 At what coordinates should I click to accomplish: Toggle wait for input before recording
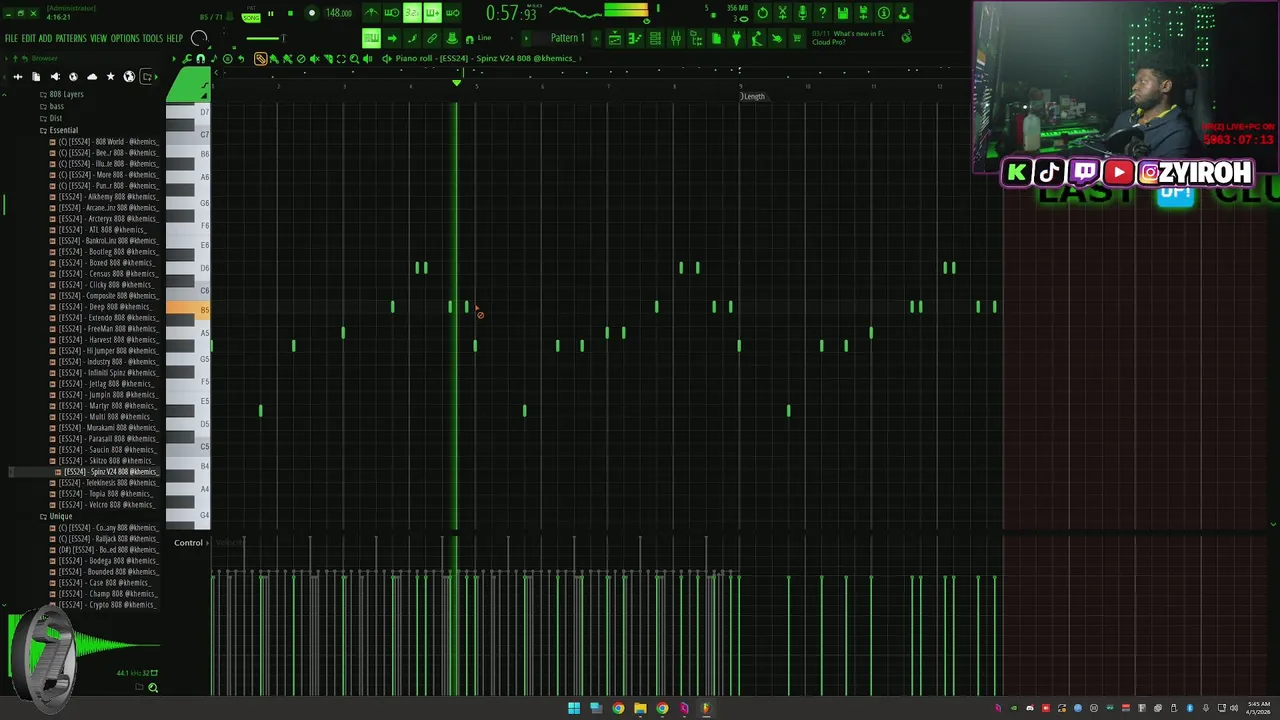click(392, 13)
